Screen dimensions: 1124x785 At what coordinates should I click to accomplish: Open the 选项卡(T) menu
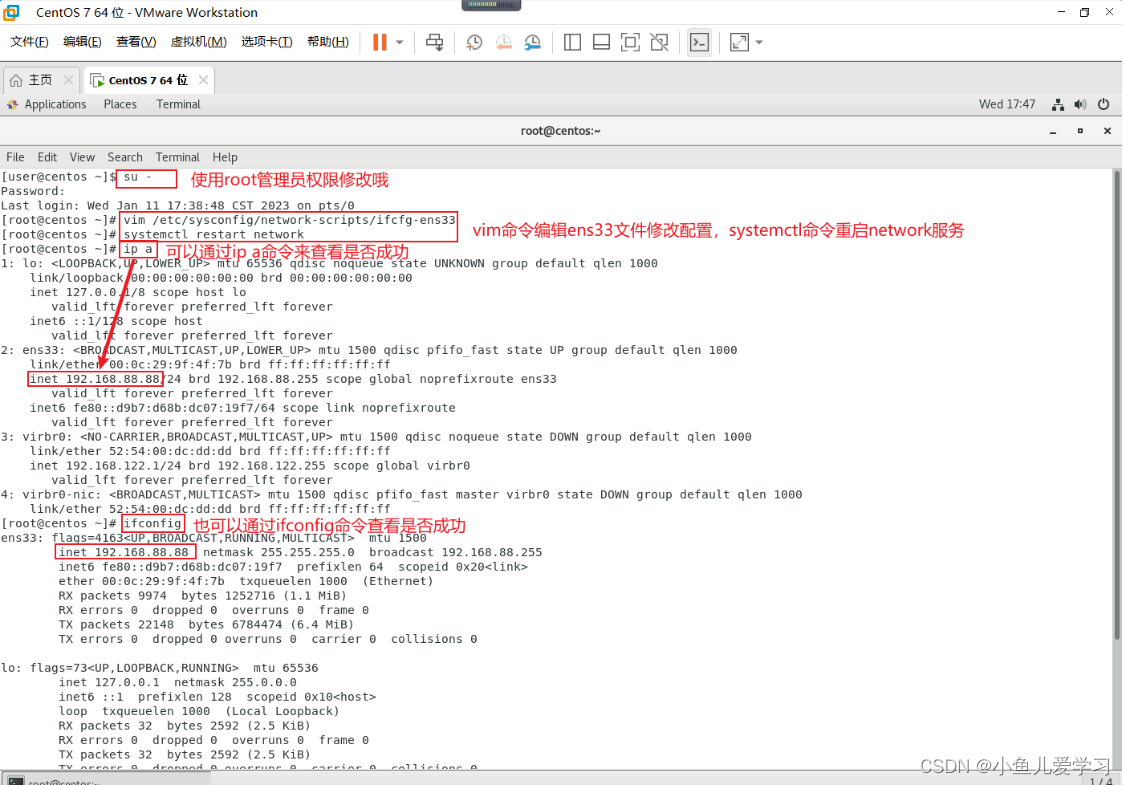(267, 42)
